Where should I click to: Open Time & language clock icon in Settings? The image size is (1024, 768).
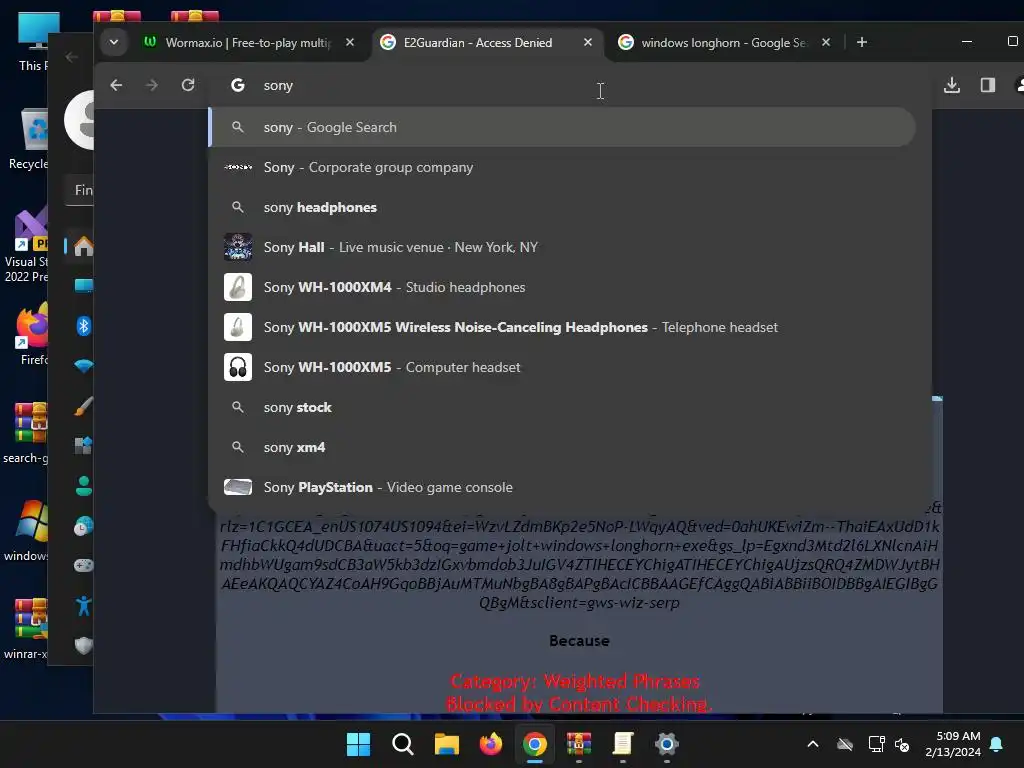[x=84, y=526]
